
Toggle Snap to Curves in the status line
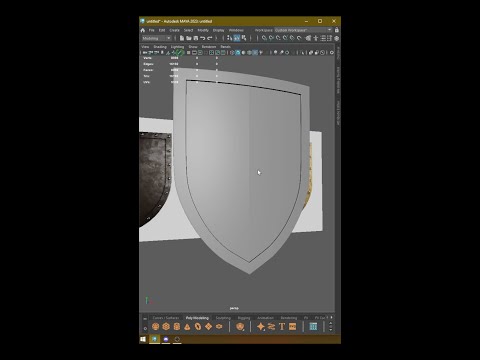271,38
